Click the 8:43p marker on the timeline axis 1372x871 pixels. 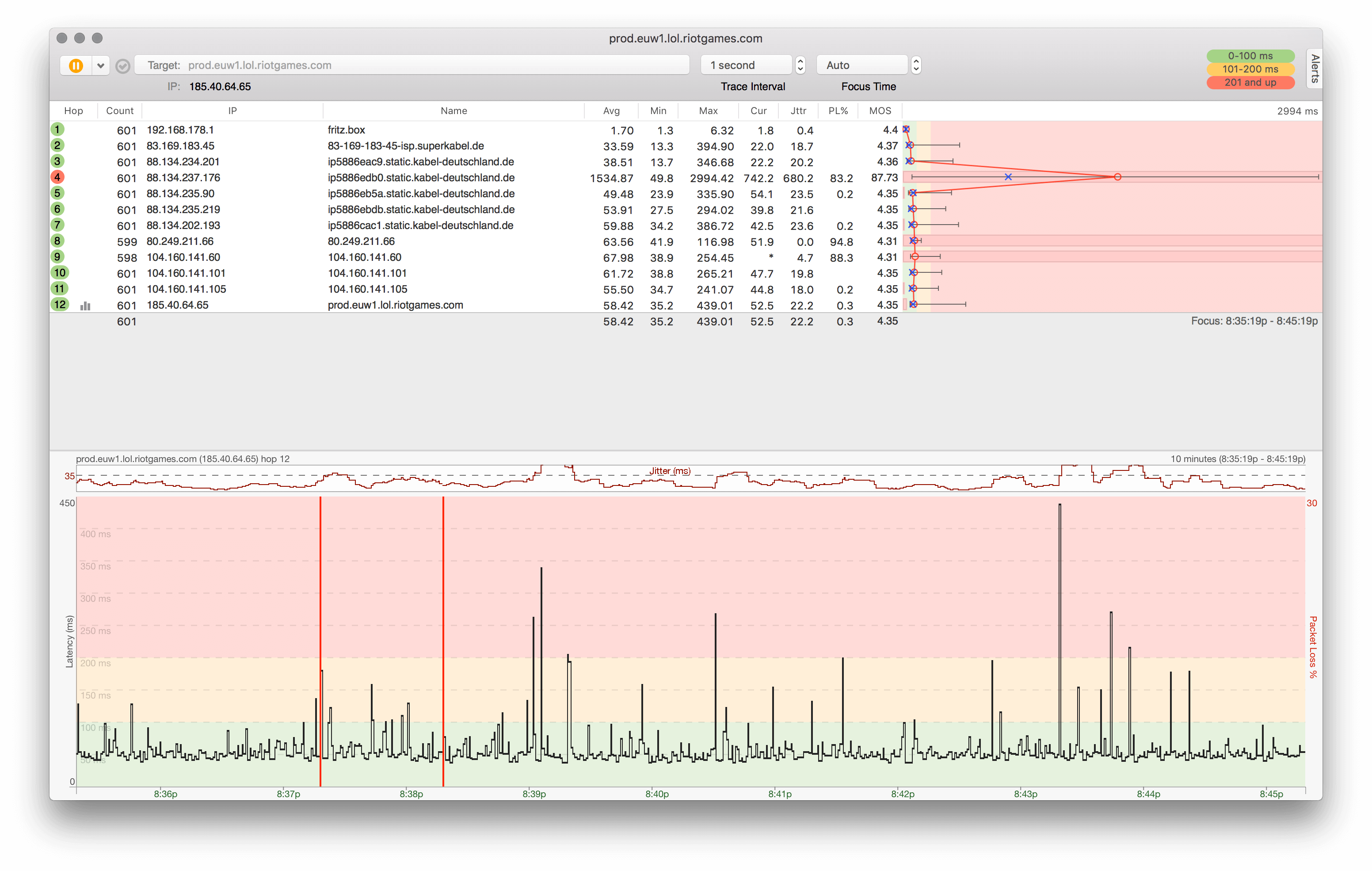pyautogui.click(x=1025, y=794)
